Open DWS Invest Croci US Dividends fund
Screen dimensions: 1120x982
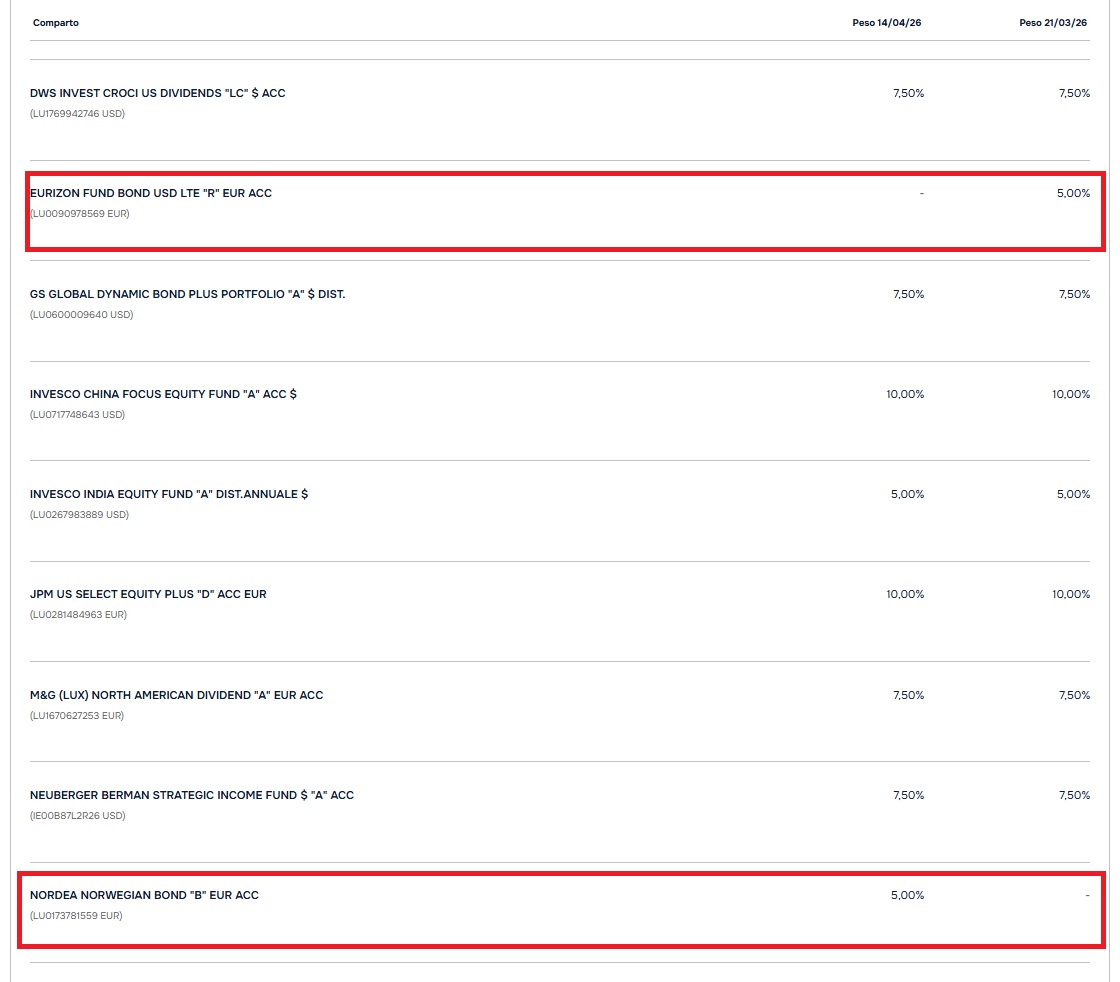point(158,93)
